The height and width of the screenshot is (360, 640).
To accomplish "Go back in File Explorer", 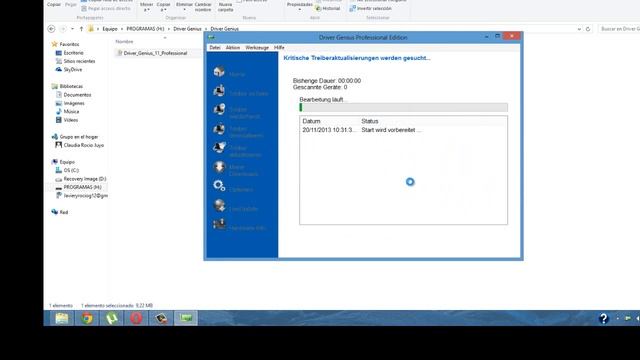I will click(51, 29).
